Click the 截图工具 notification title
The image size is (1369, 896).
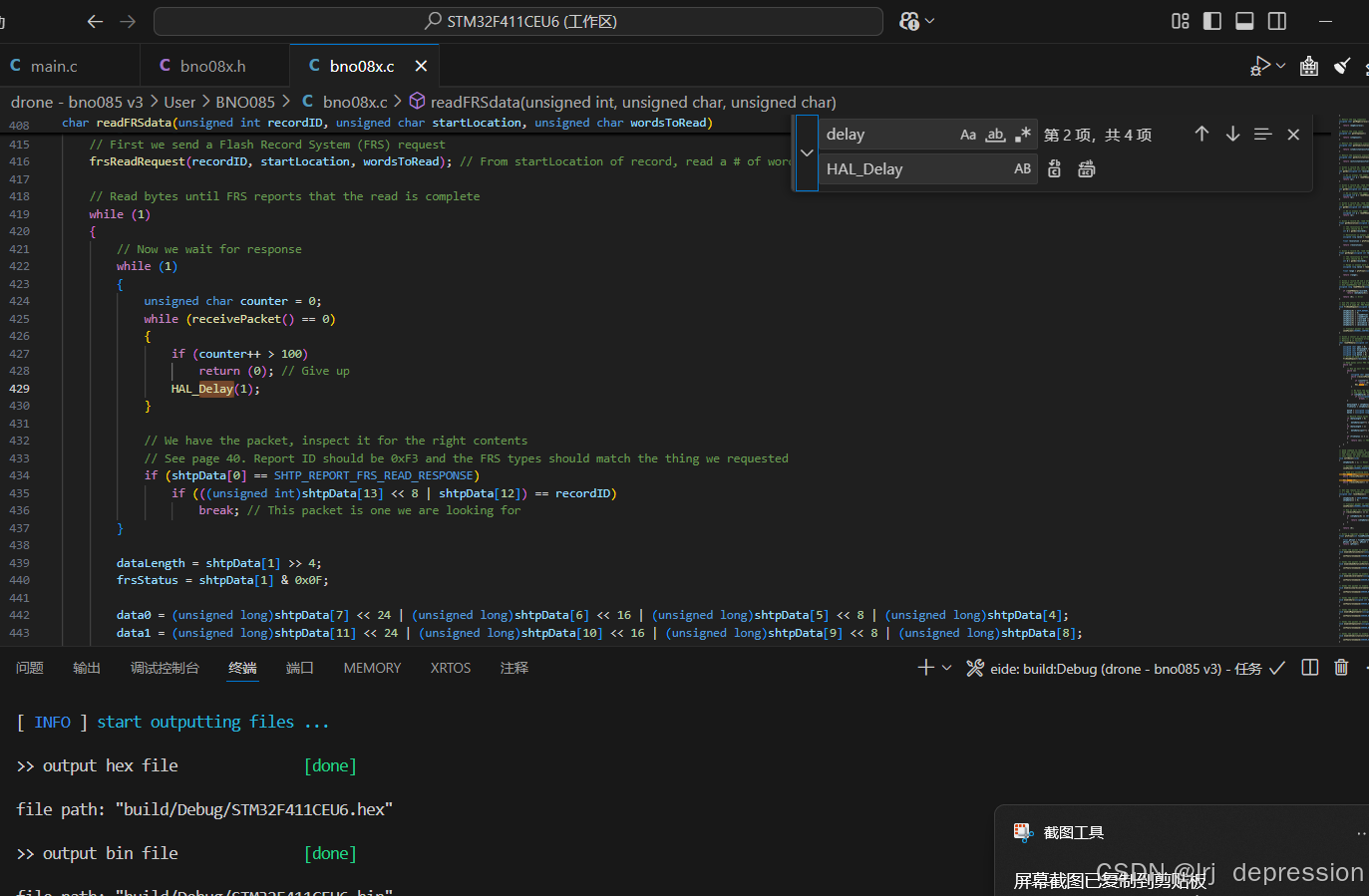(1074, 832)
